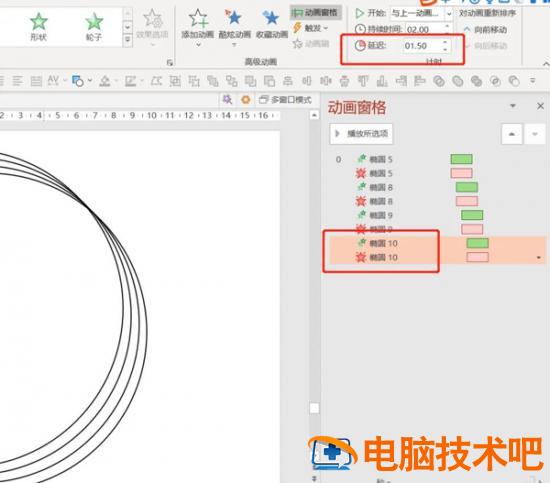Image resolution: width=550 pixels, height=483 pixels.
Task: Close the 动画窗格 animation pane
Action: [541, 106]
